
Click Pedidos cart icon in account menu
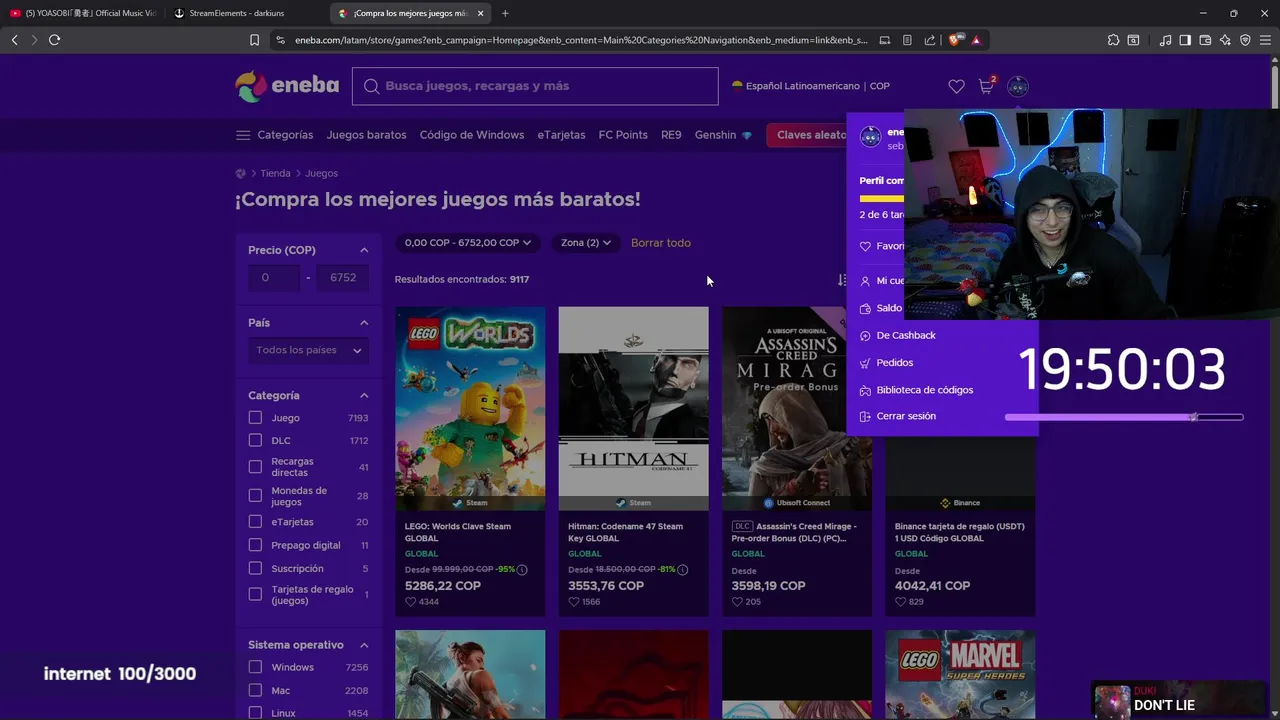point(865,363)
